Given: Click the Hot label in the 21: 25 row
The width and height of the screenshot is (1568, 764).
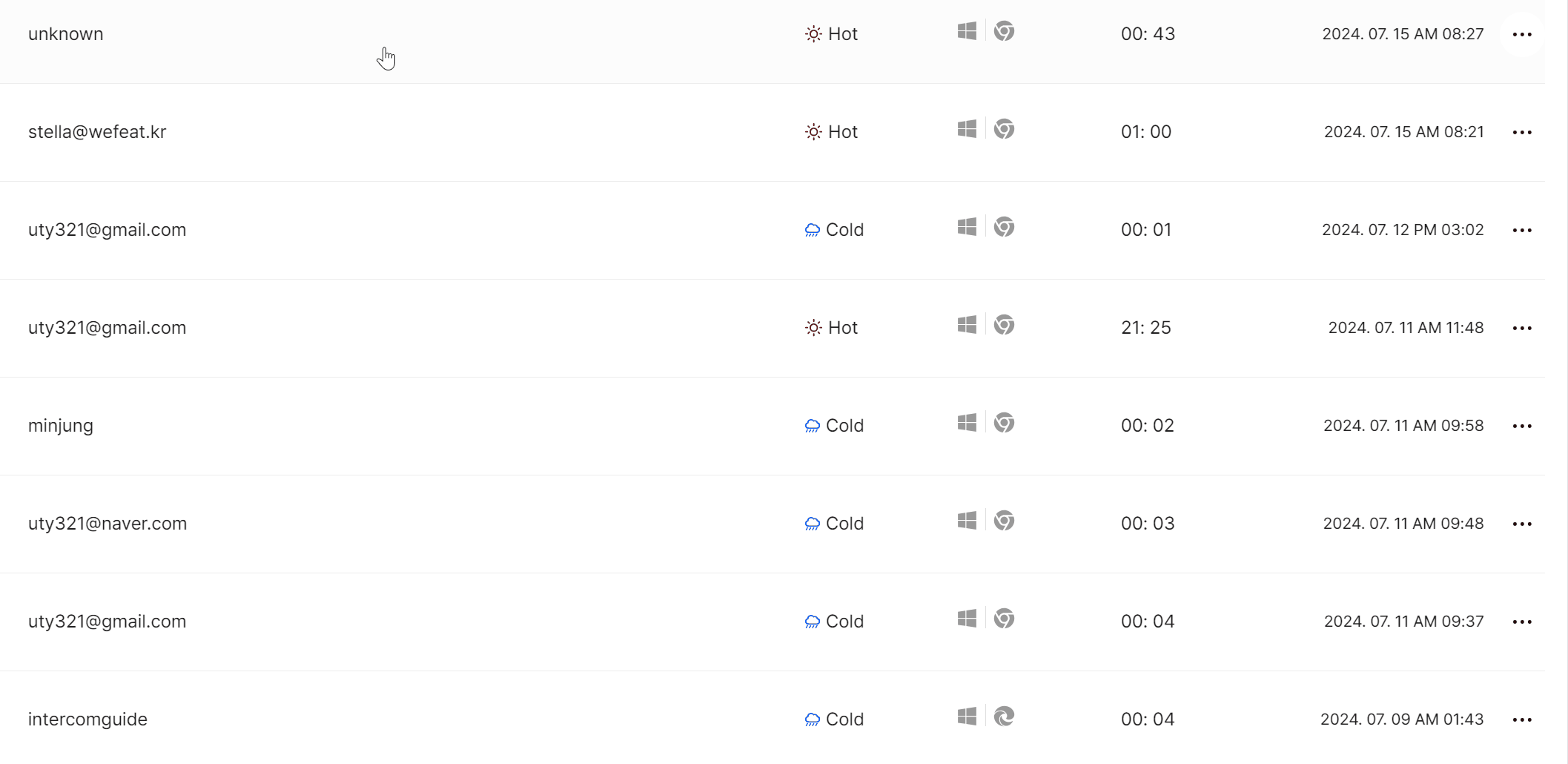Looking at the screenshot, I should click(842, 328).
